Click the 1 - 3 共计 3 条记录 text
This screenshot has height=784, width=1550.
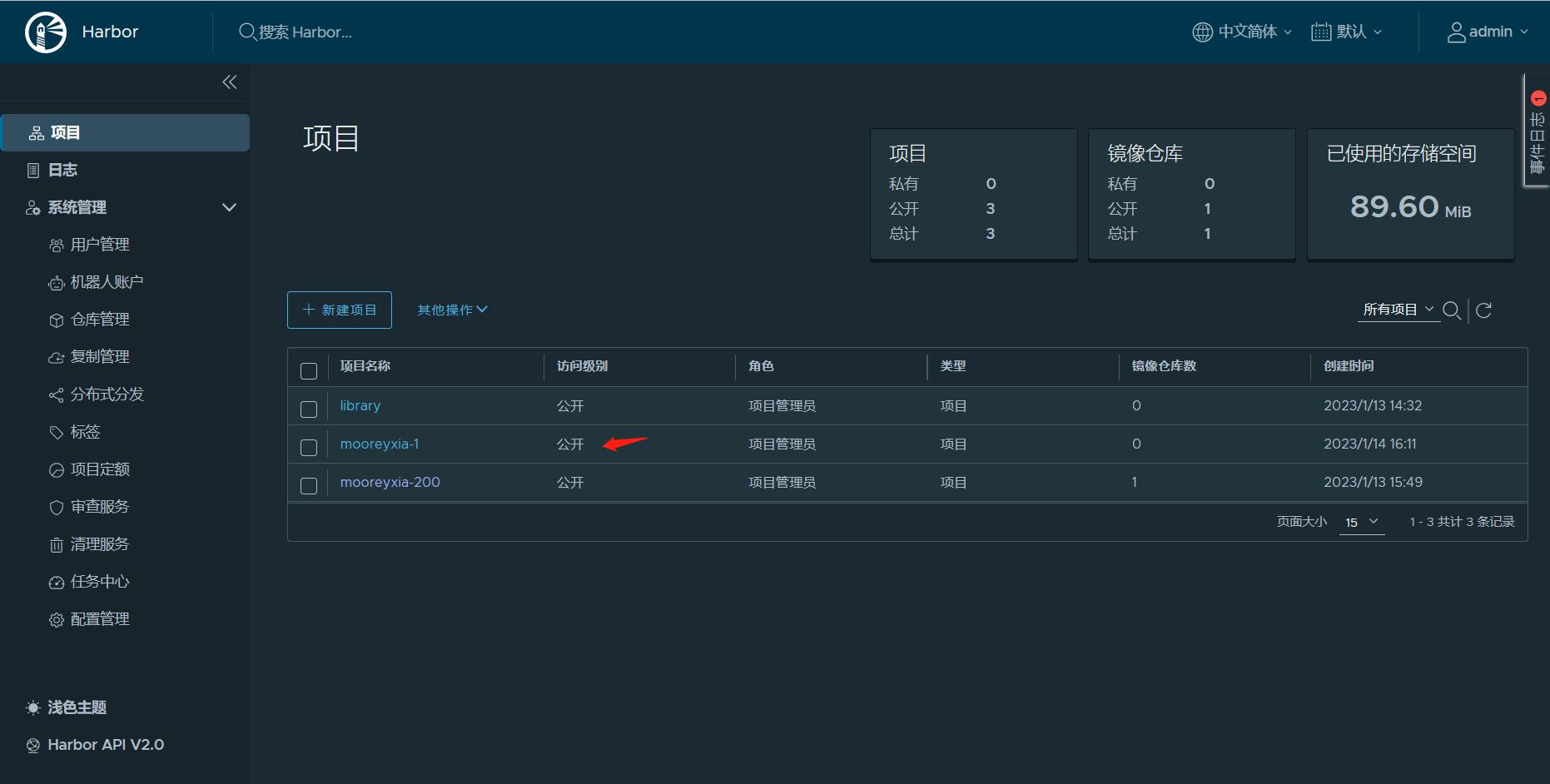click(1462, 522)
